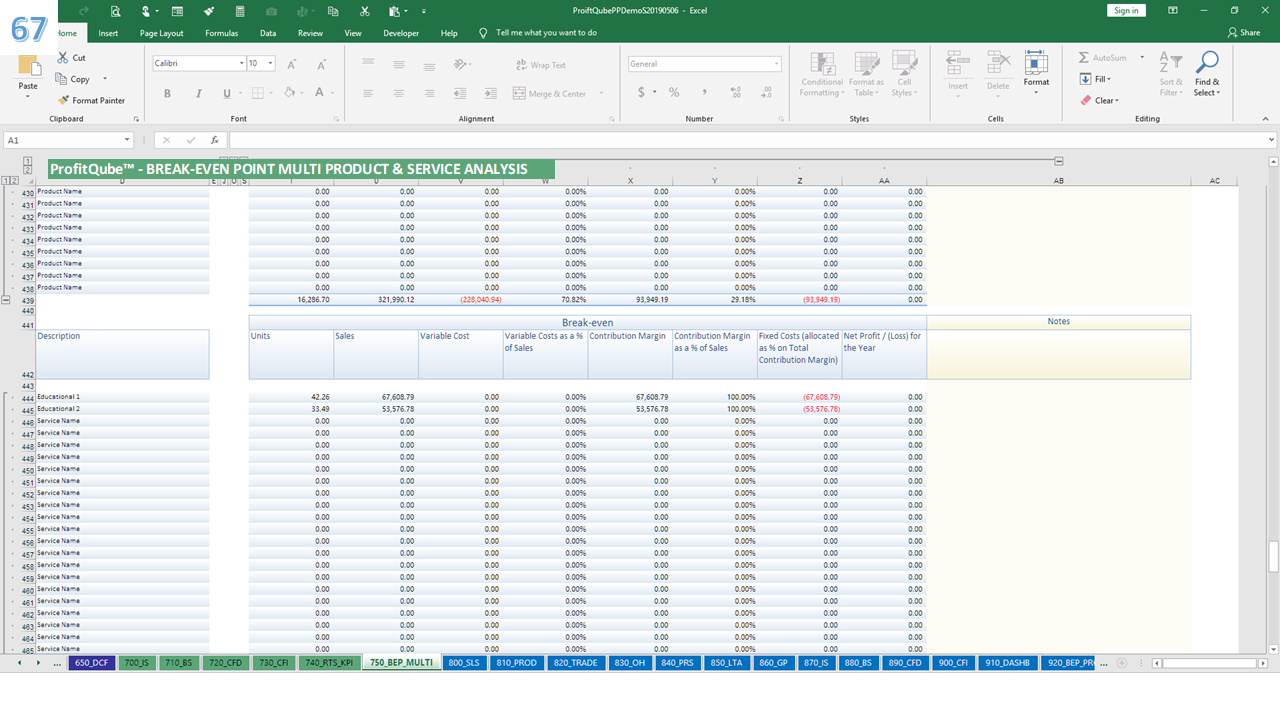Click the Center align icon
The image size is (1280, 720).
[399, 93]
